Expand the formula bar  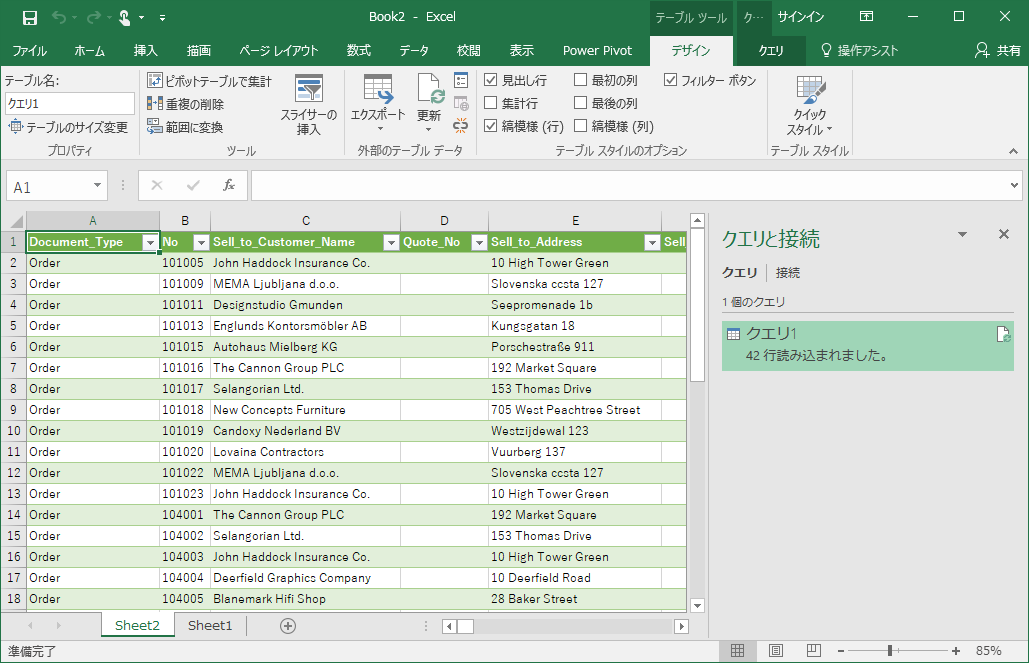(x=1014, y=186)
